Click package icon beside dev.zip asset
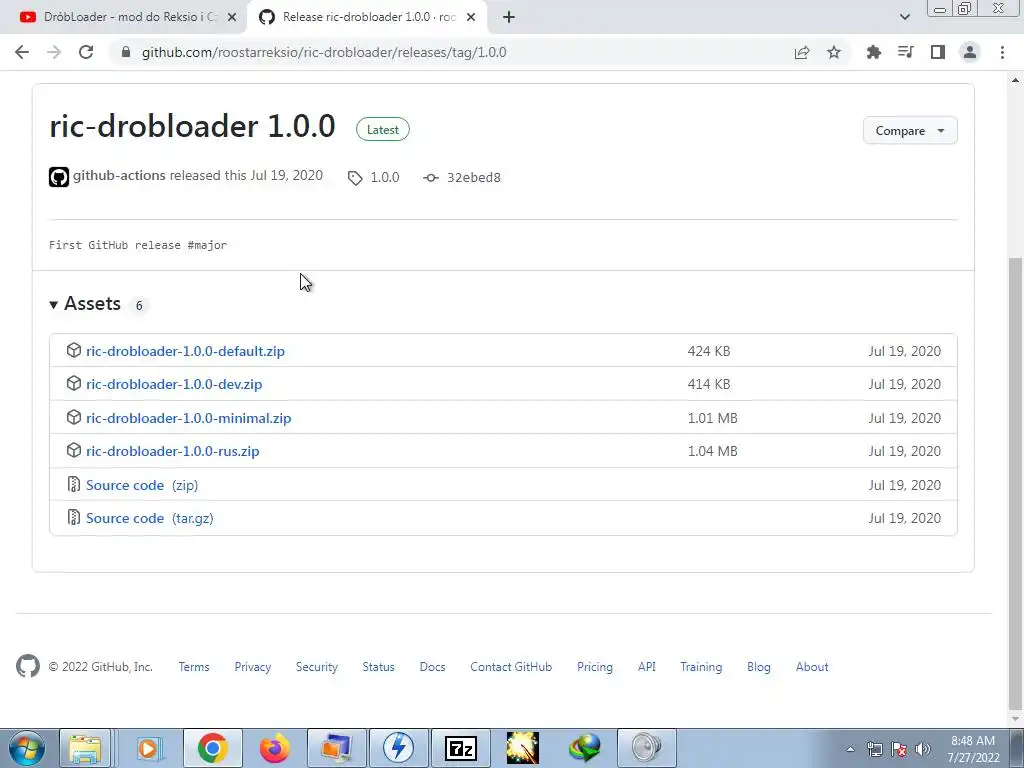Viewport: 1024px width, 768px height. [x=74, y=383]
